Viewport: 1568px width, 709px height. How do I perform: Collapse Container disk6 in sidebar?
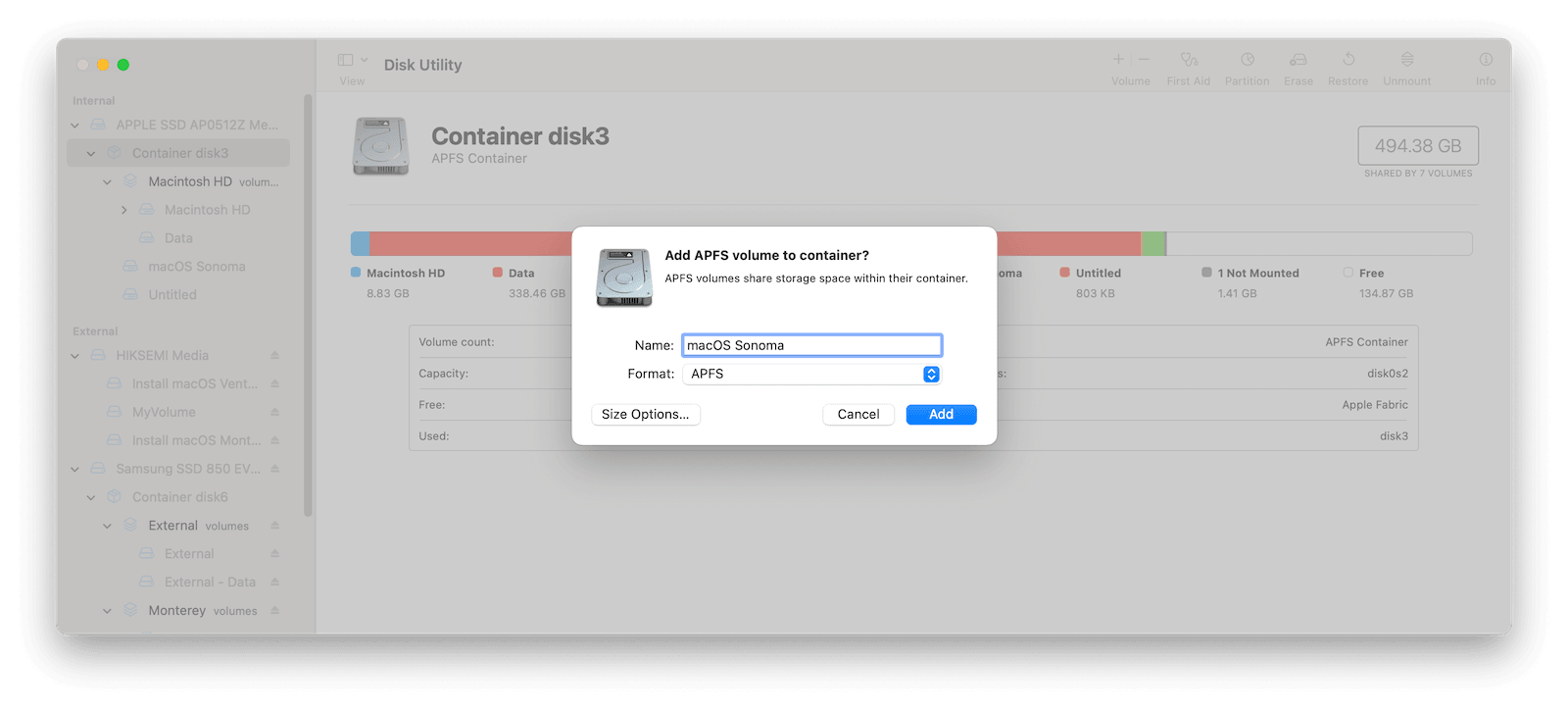coord(91,498)
